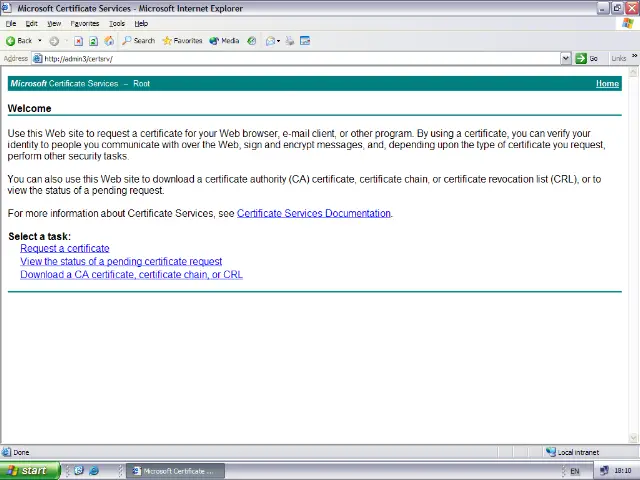This screenshot has width=640, height=480.
Task: Expand the Mail button dropdown arrow
Action: point(278,41)
